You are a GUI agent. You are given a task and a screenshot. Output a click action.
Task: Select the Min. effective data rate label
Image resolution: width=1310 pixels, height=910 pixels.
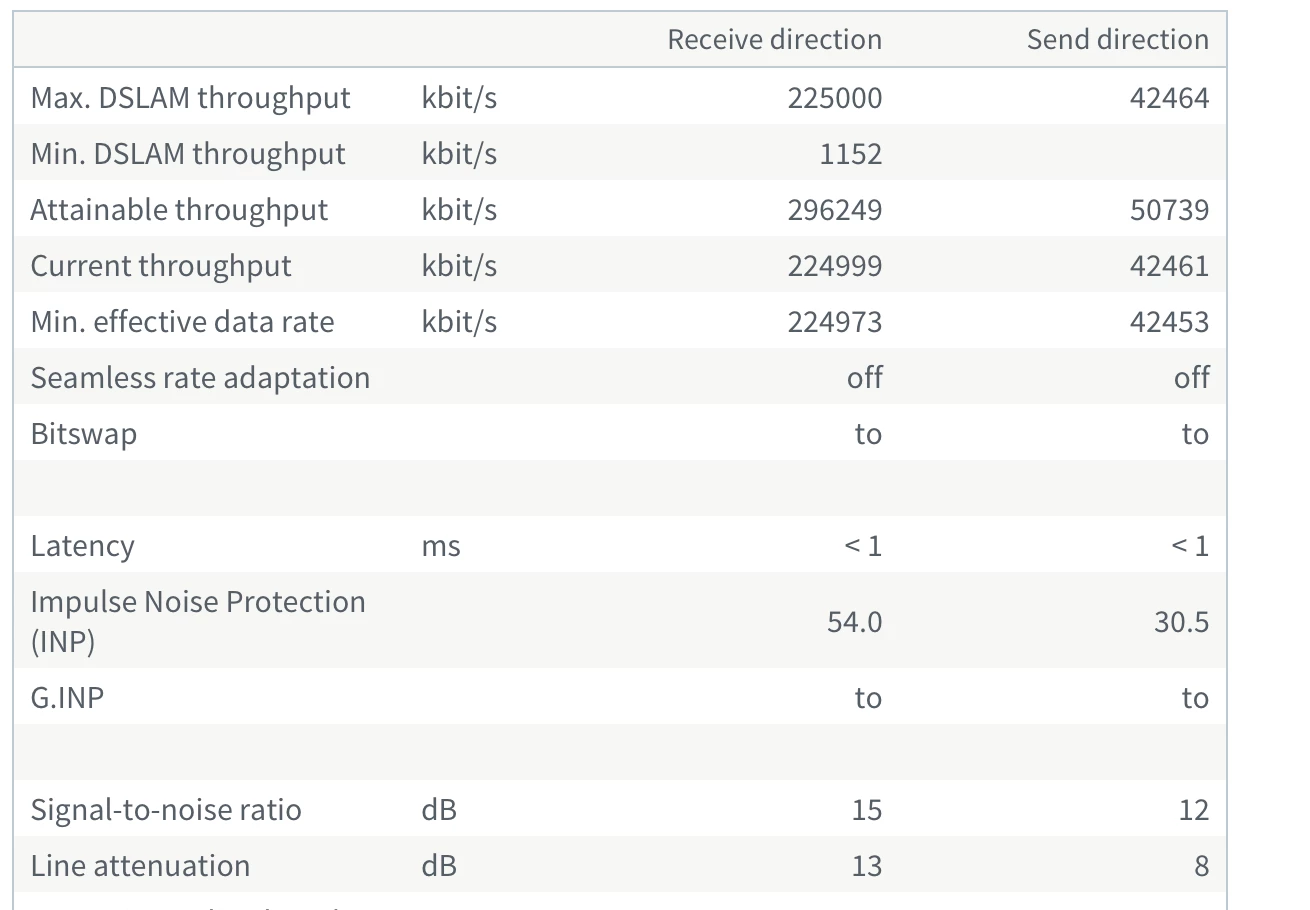[x=182, y=322]
